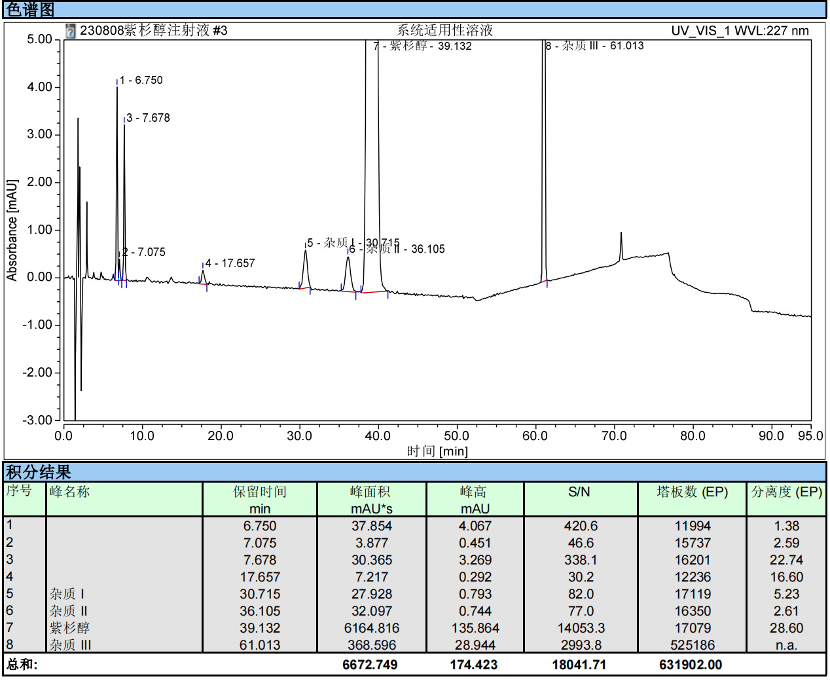Click the UV_VIS_1 WVL:227 nm channel label
830x686 pixels.
[x=740, y=31]
